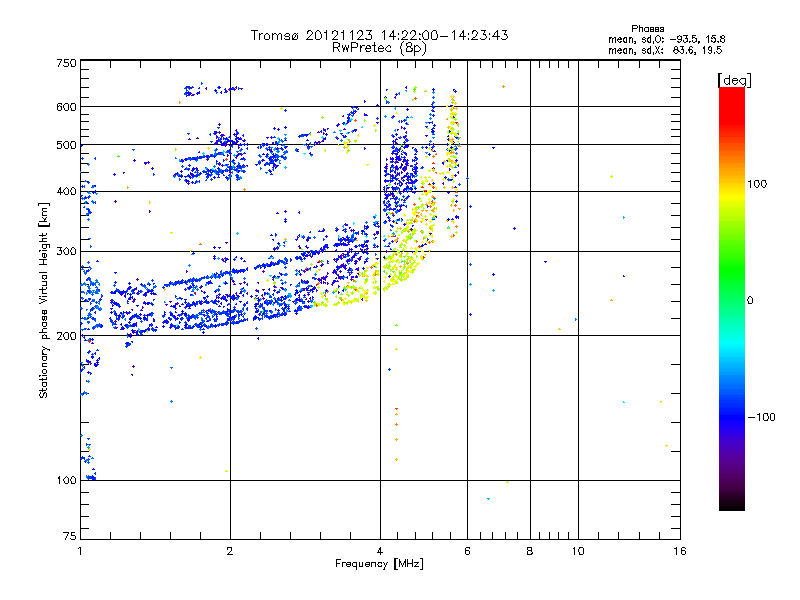Click the "100" tick label beside the color bar
Screen dimensions: 800x600
click(x=757, y=184)
